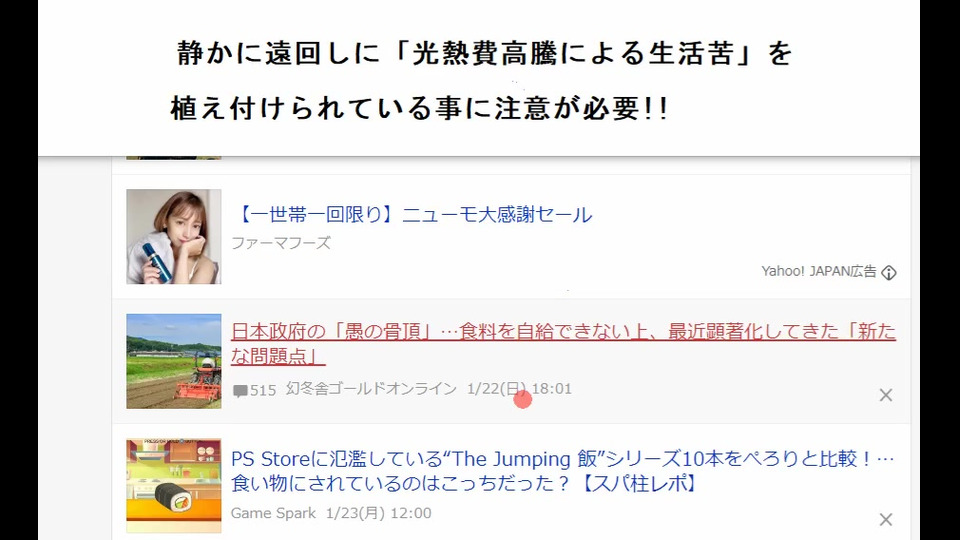The width and height of the screenshot is (960, 540).
Task: Click the comment bubble icon beside 515
Action: tap(240, 391)
